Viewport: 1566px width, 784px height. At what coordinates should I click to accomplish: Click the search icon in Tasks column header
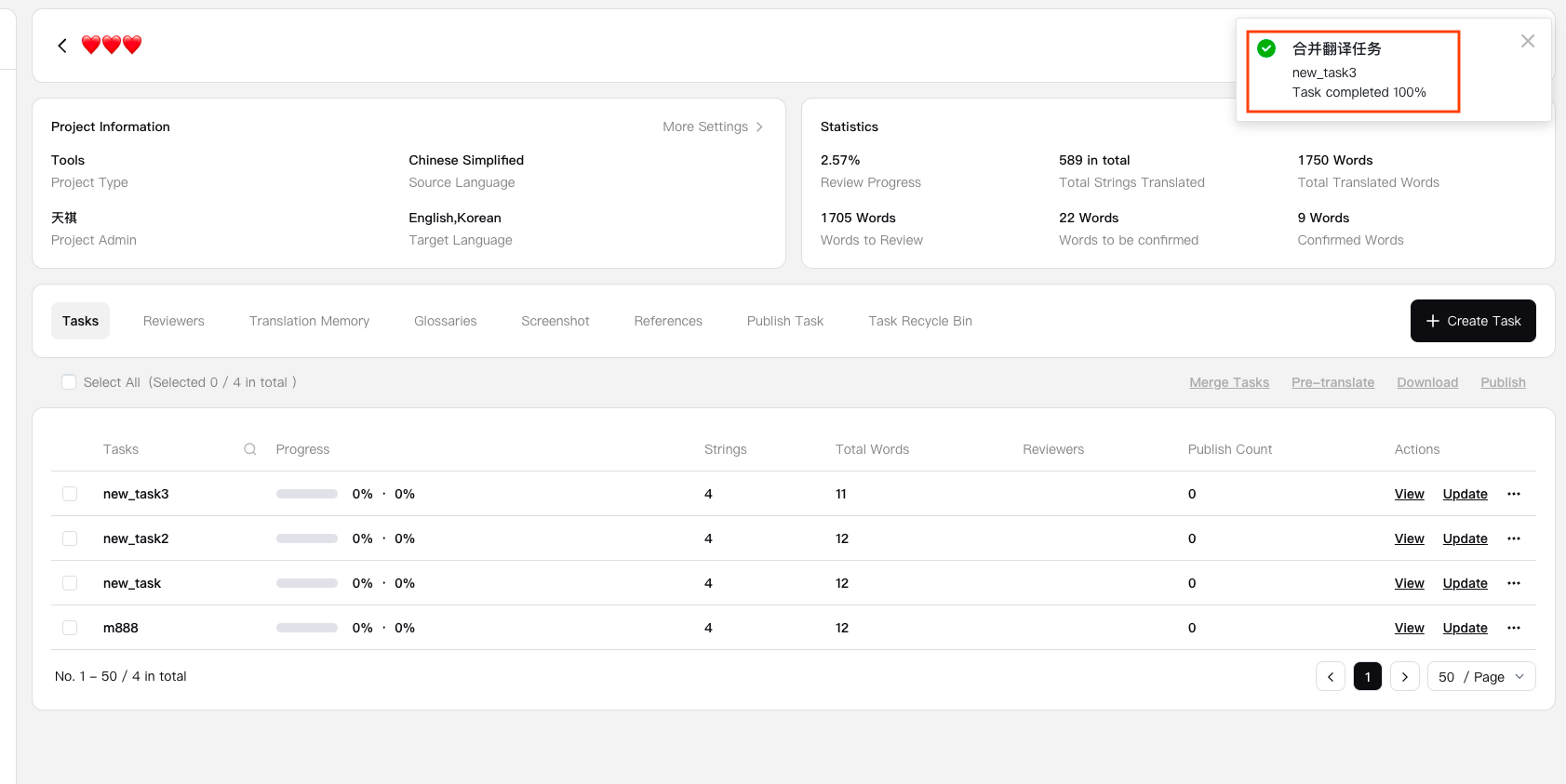250,449
